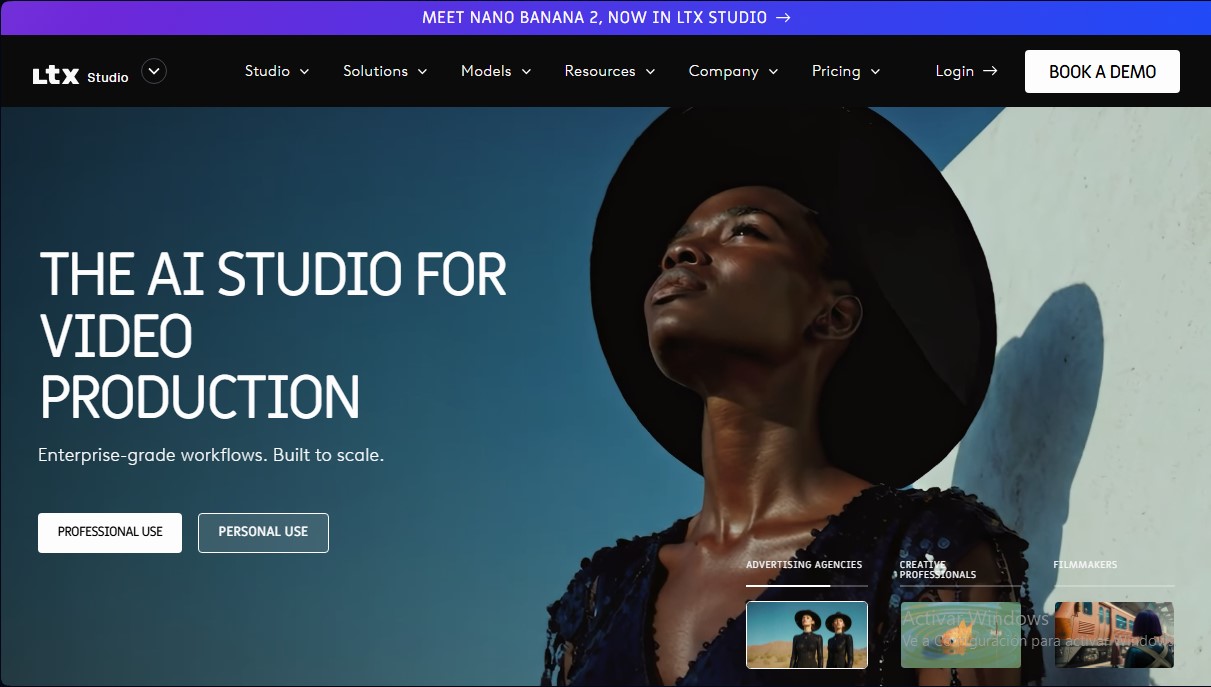Open the chevron menu next to the LTX logo
This screenshot has height=687, width=1211.
click(153, 70)
